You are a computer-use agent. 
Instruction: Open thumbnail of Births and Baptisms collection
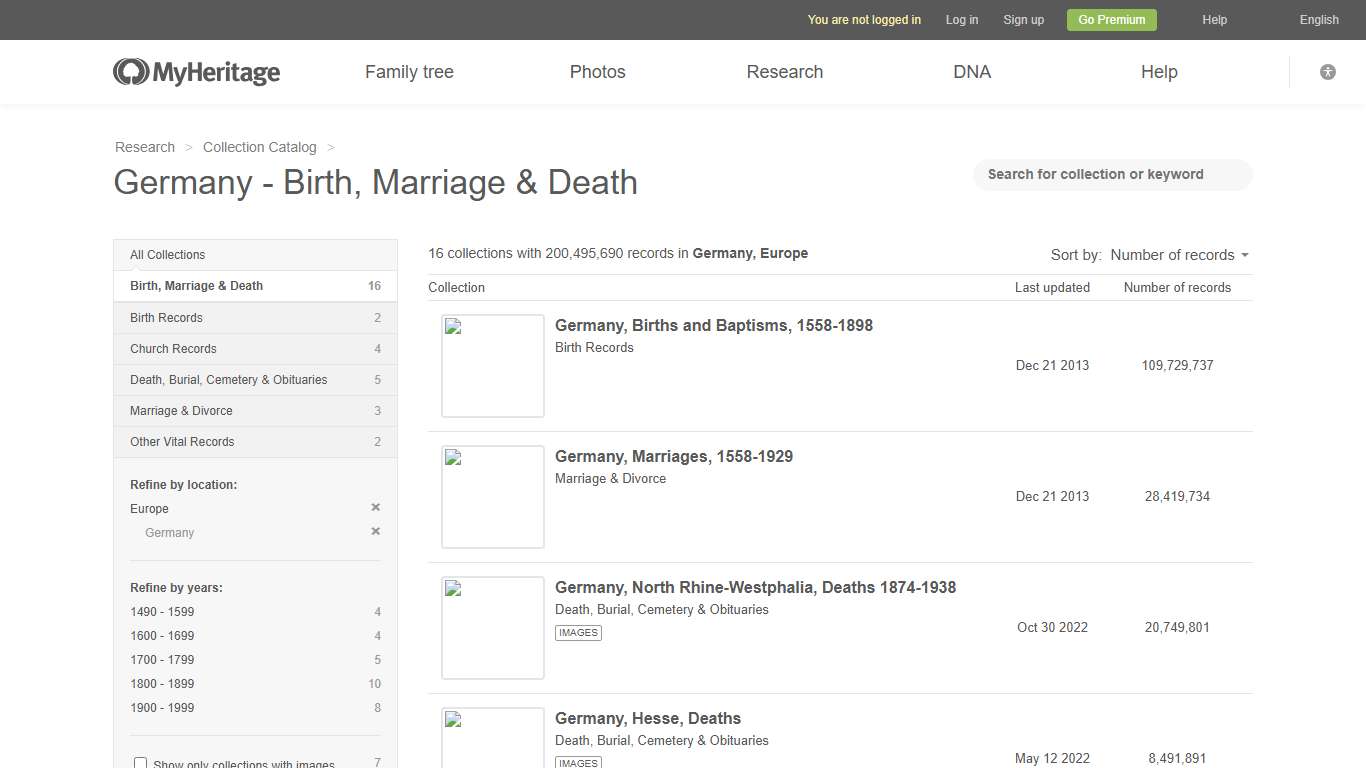click(x=492, y=366)
